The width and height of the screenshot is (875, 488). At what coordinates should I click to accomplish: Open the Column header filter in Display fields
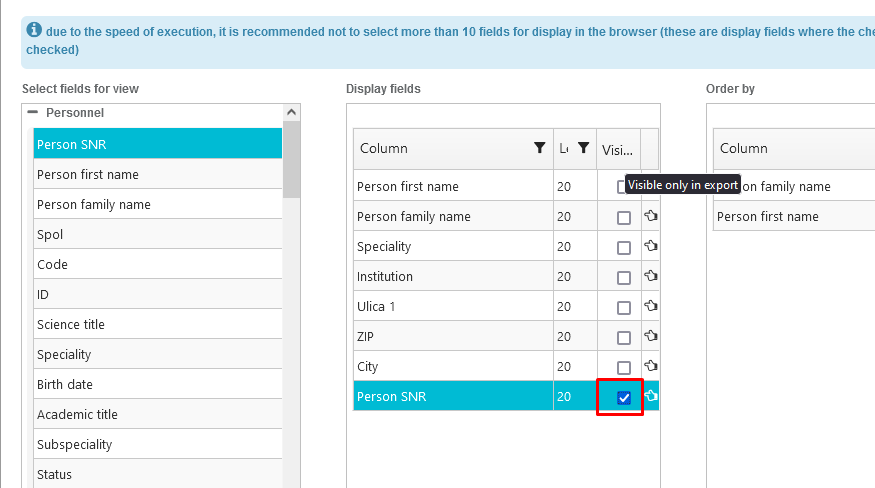click(540, 148)
